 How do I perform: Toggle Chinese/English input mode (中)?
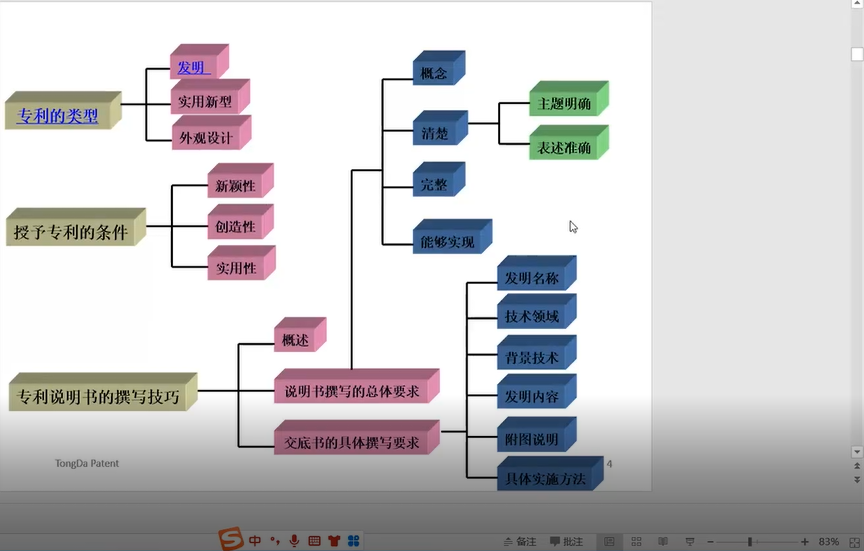coord(256,541)
